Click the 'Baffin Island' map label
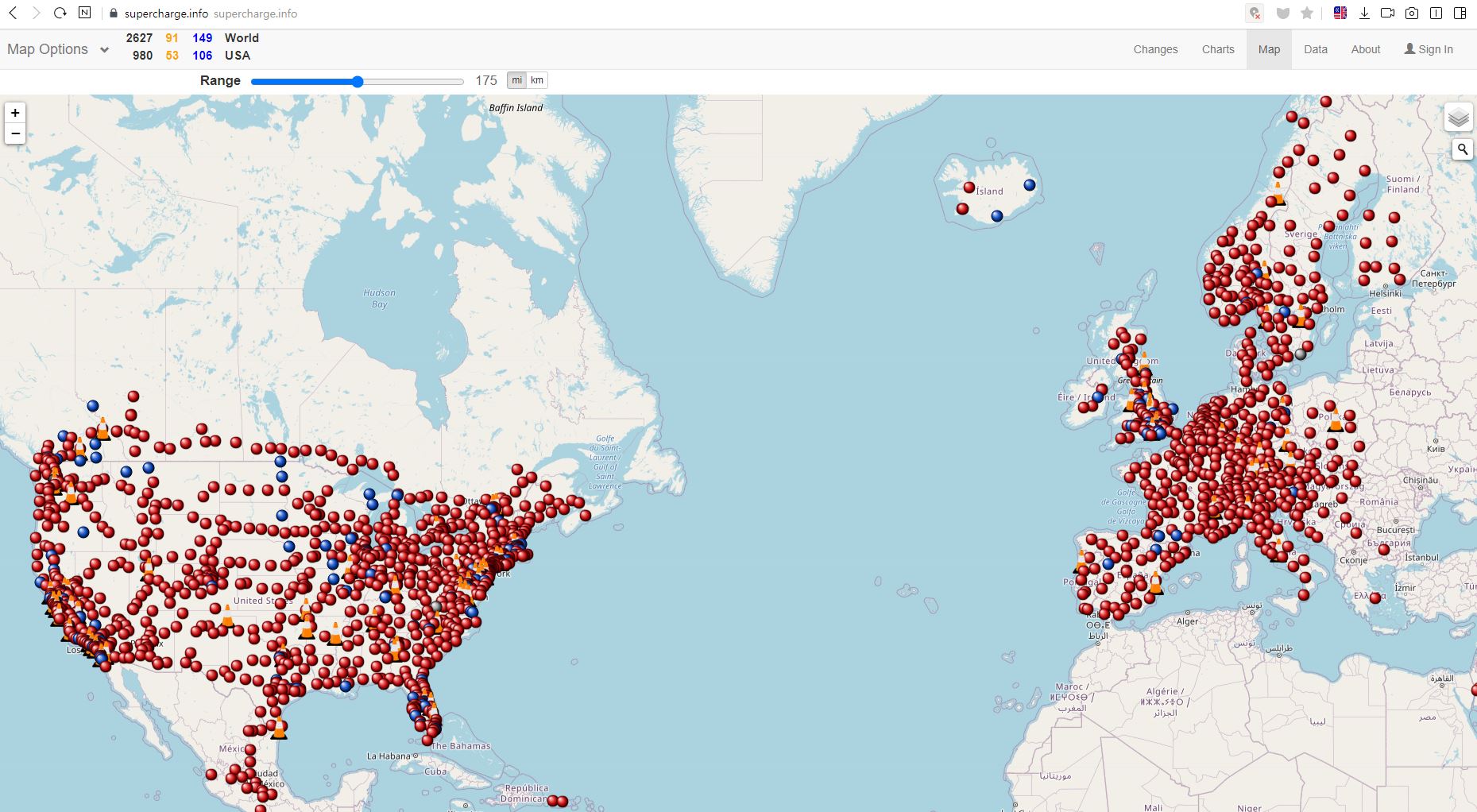This screenshot has width=1477, height=812. pos(516,108)
